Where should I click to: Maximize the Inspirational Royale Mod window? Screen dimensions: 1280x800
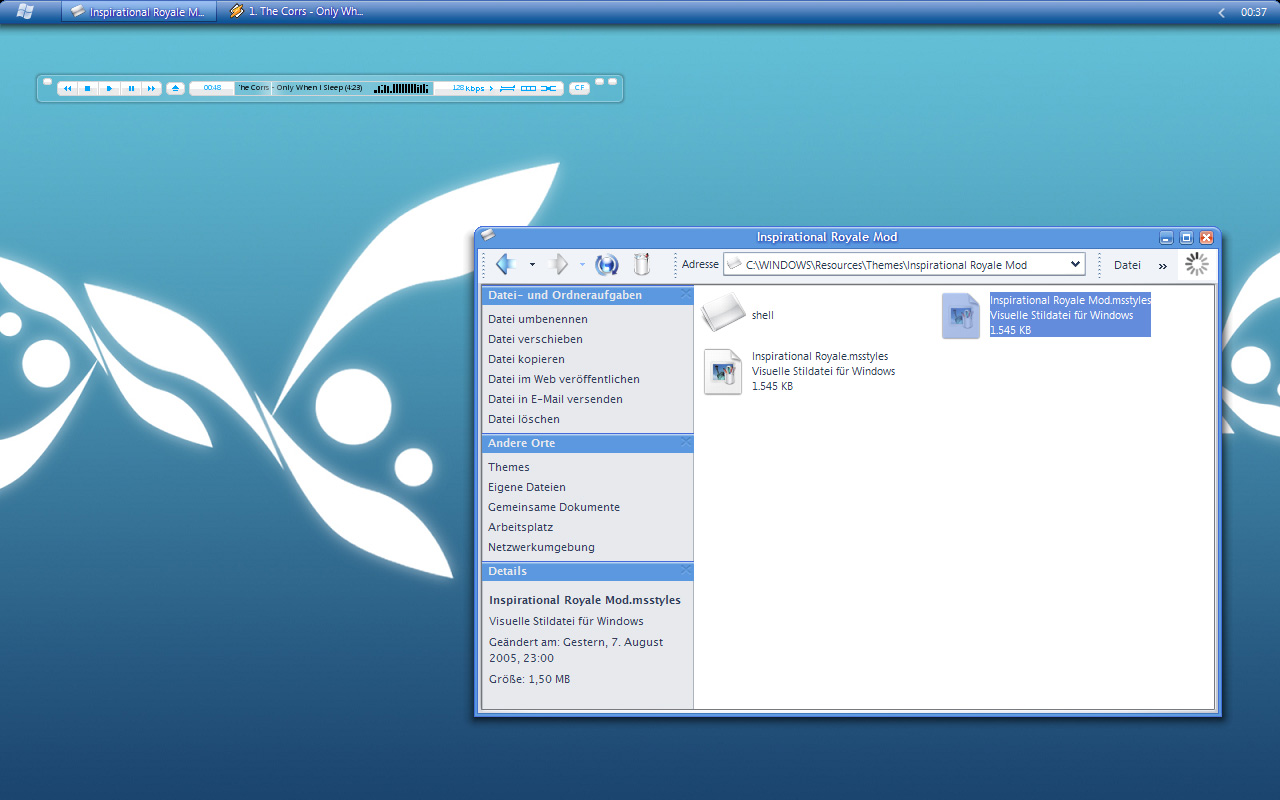click(x=1186, y=238)
